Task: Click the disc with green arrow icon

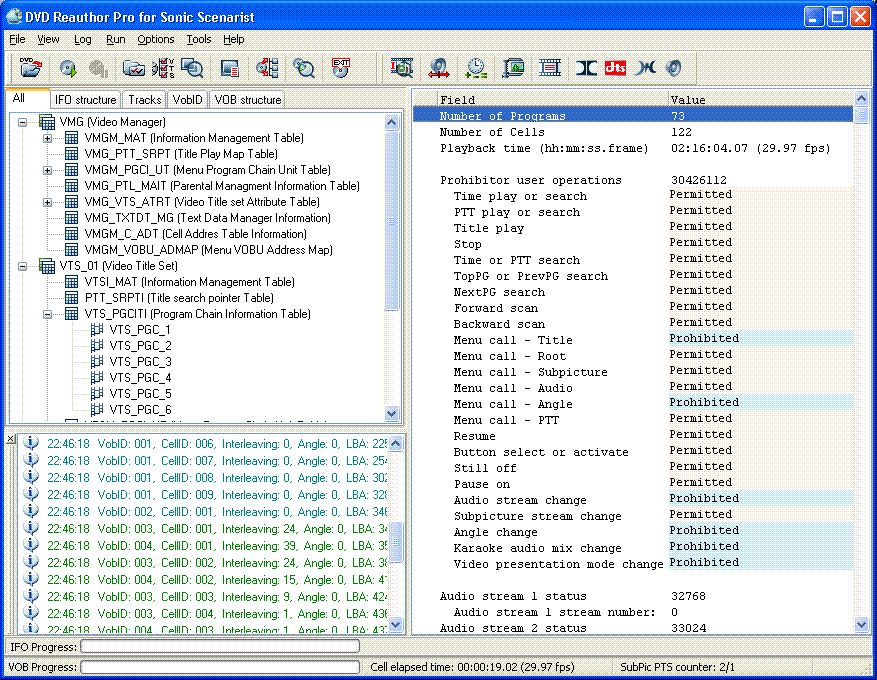Action: point(68,68)
